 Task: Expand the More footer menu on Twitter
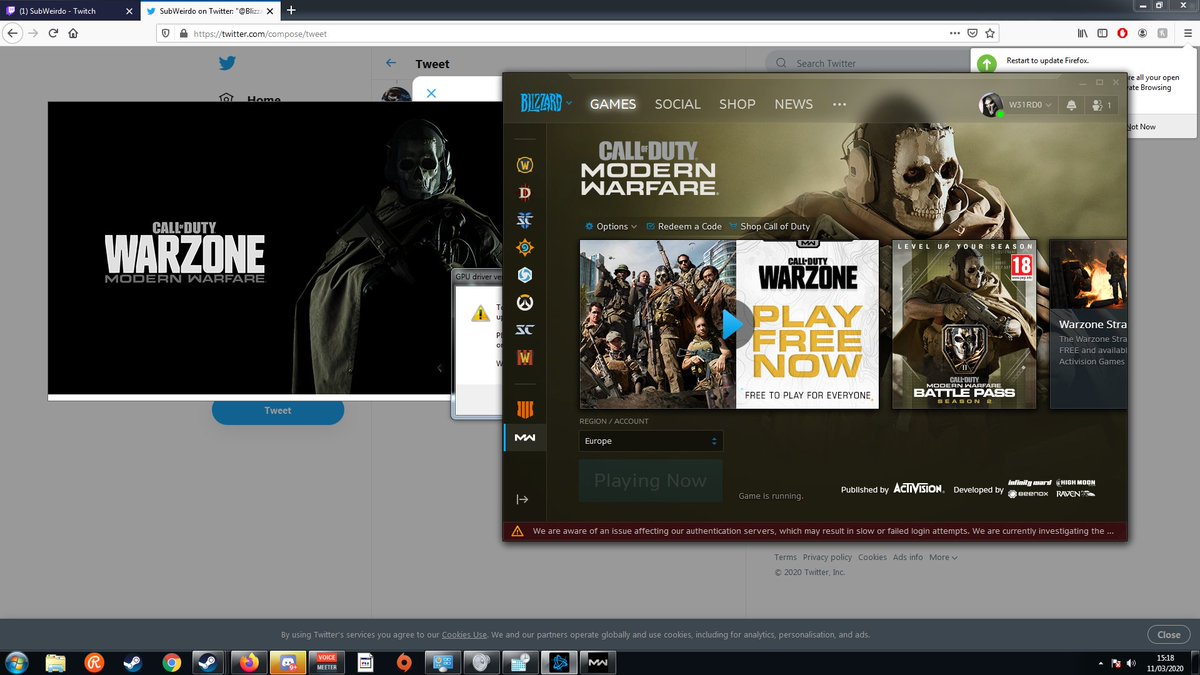[x=943, y=557]
